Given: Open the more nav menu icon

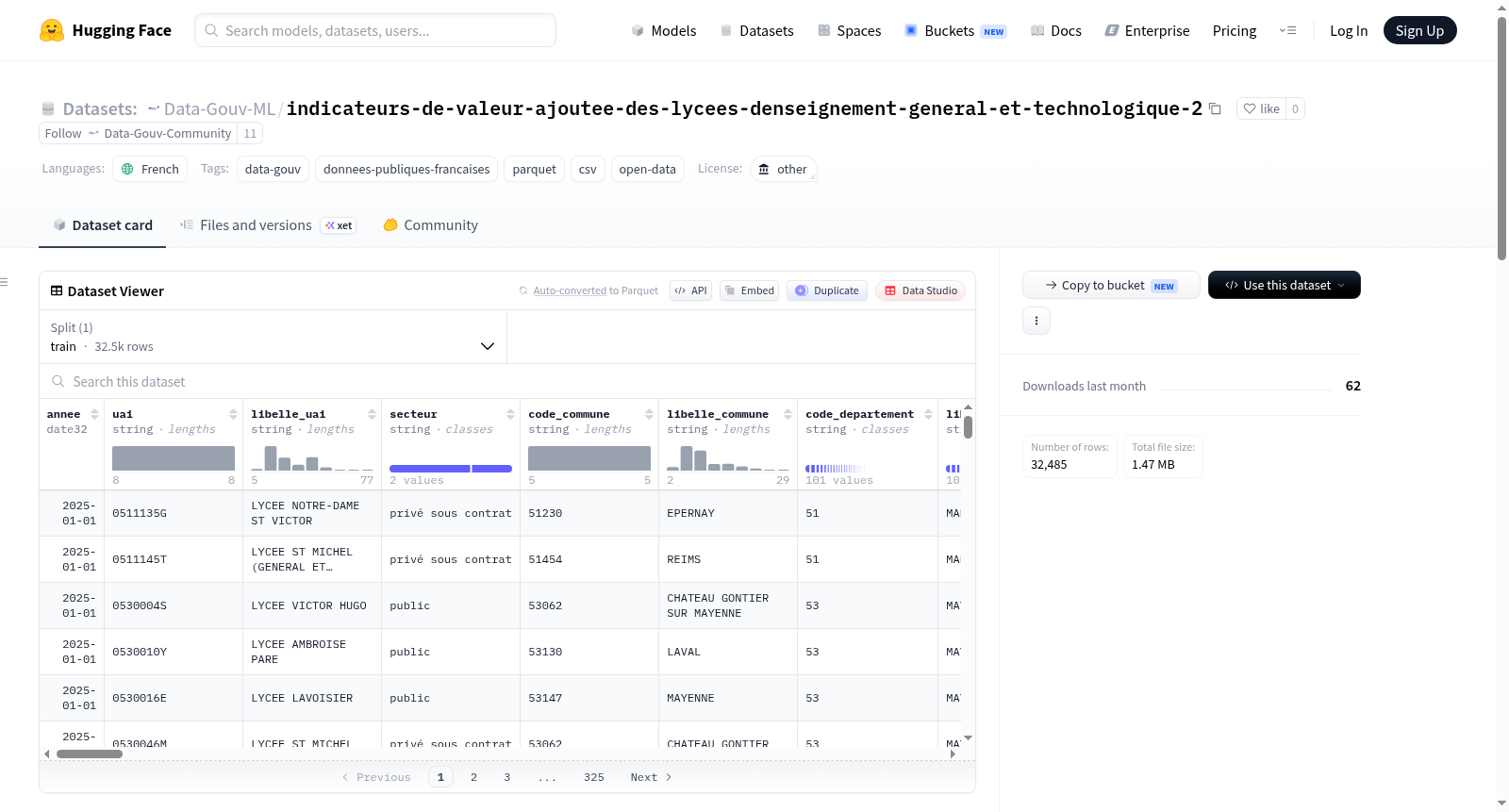Looking at the screenshot, I should (x=1287, y=30).
